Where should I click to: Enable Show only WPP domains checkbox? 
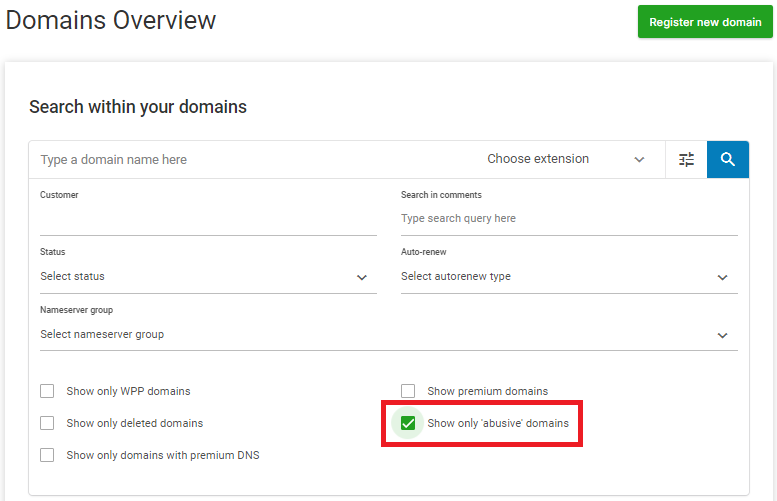(47, 391)
